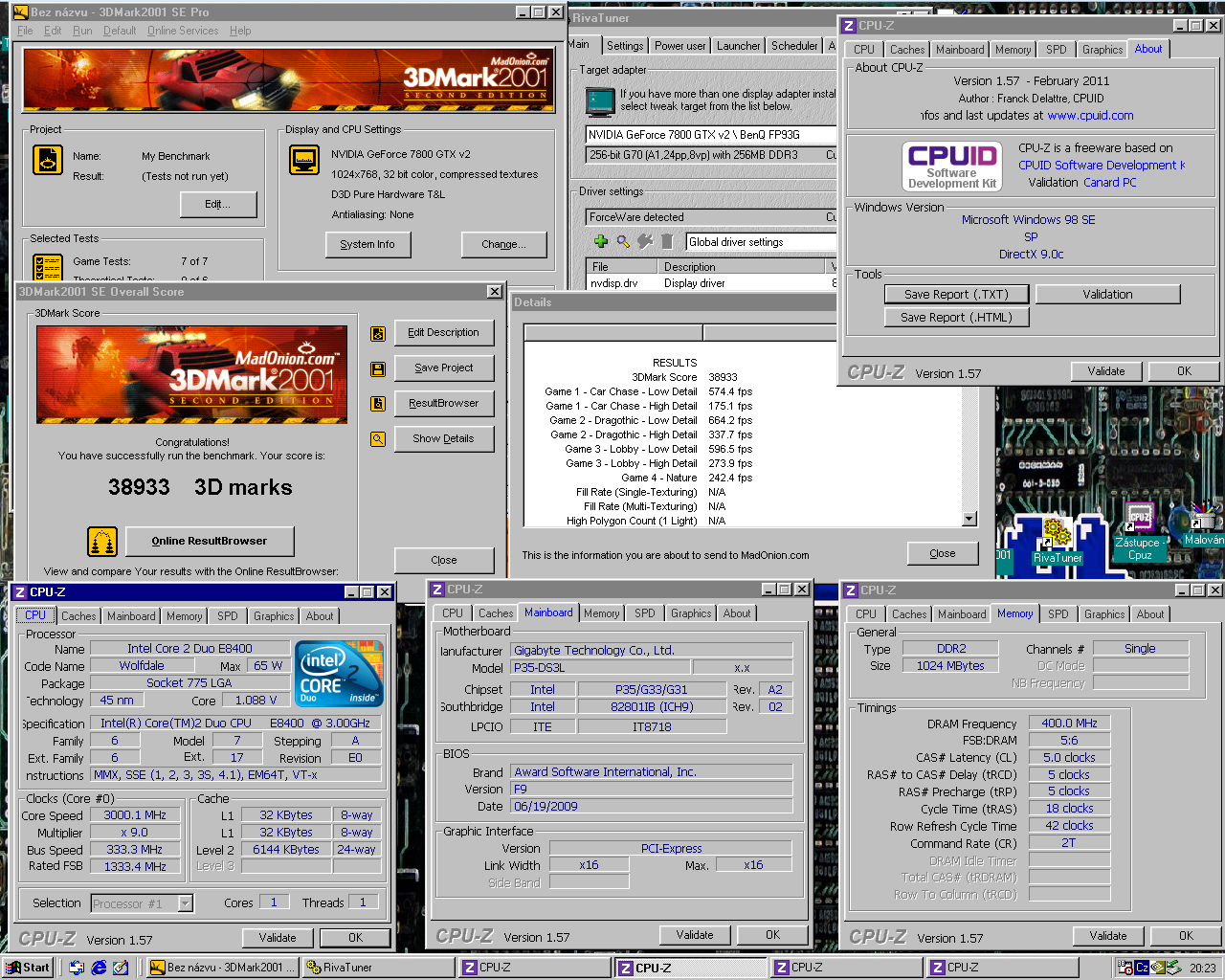Switch to the Scheduler tab in RivaTuner
The width and height of the screenshot is (1225, 980).
click(x=794, y=46)
